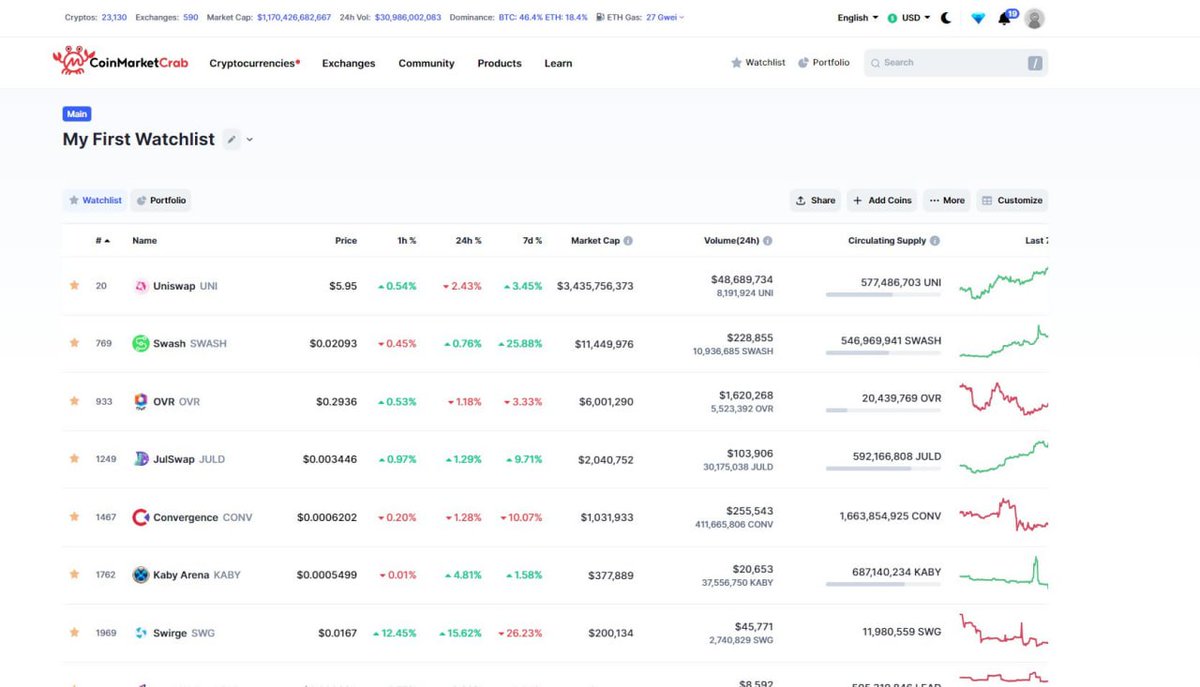Click the gas pump icon
This screenshot has height=687, width=1200.
[599, 18]
